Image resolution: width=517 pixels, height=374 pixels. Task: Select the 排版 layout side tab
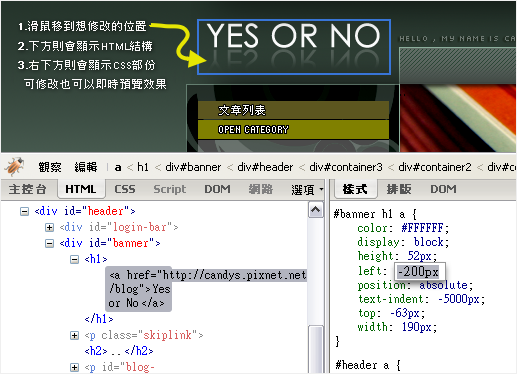pyautogui.click(x=399, y=189)
